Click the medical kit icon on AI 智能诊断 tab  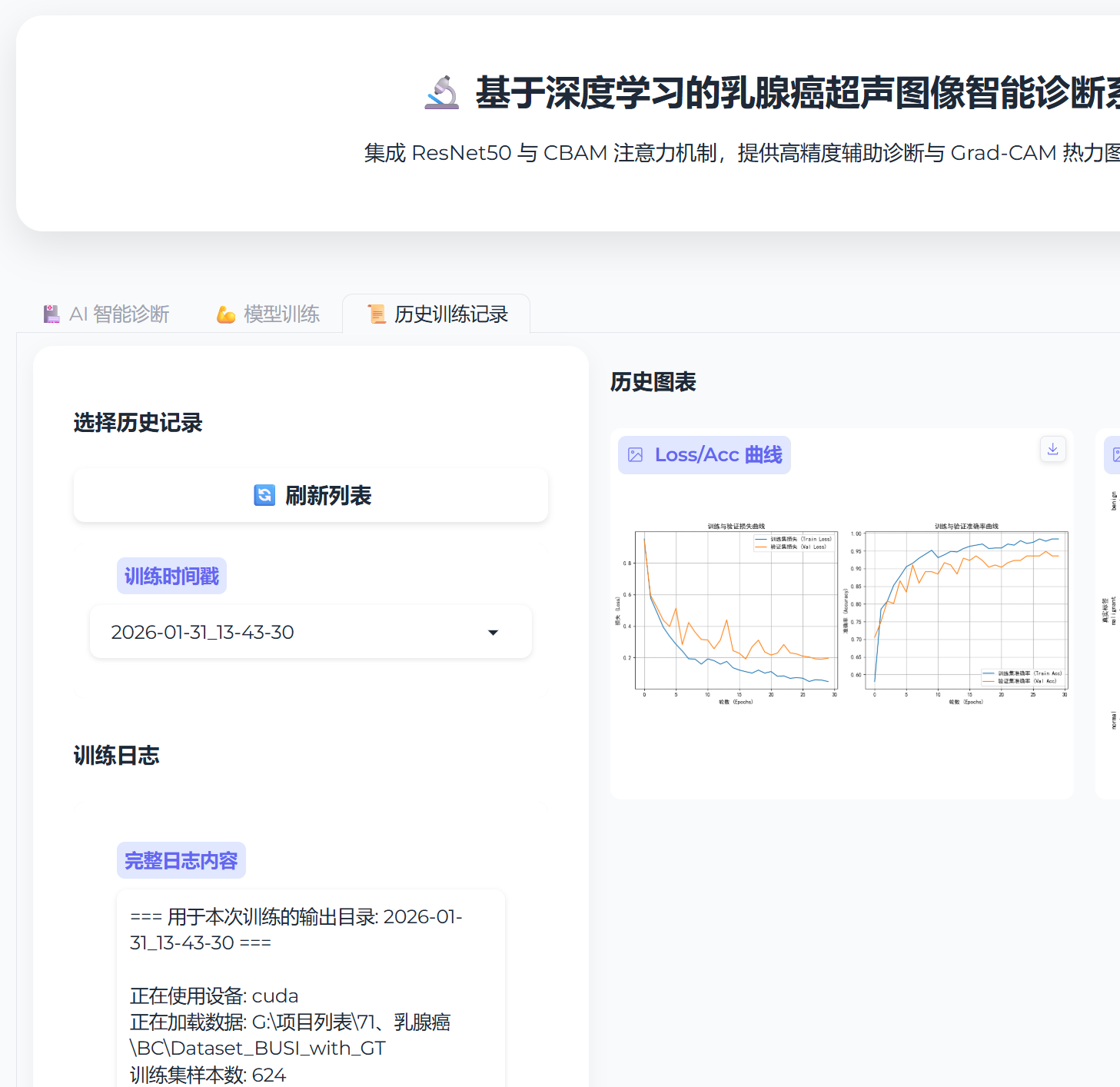point(51,313)
